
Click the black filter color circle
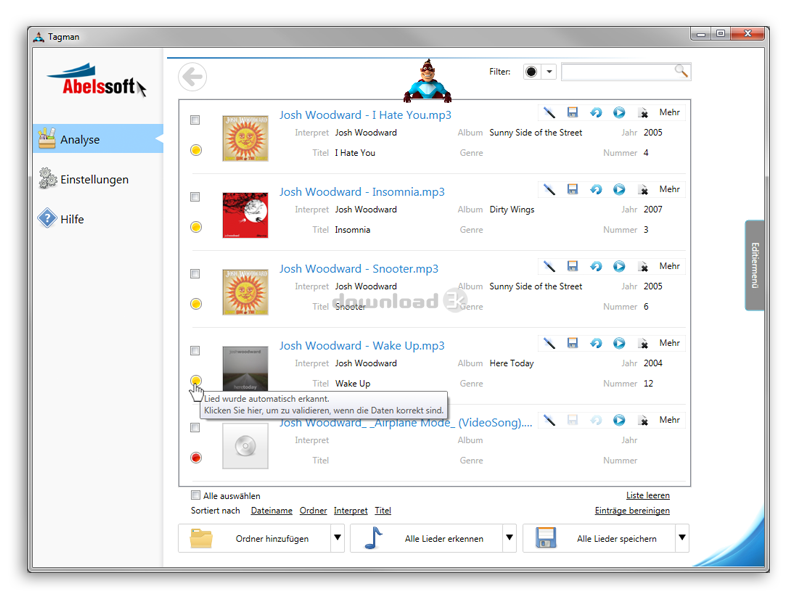[531, 72]
